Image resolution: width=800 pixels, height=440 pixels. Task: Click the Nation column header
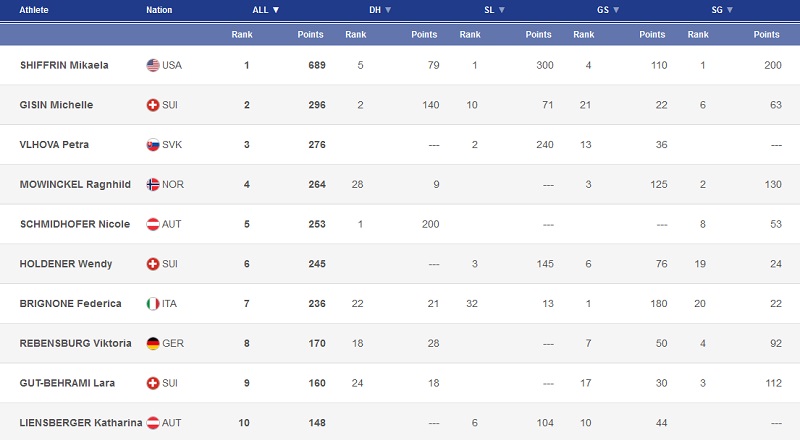[158, 10]
